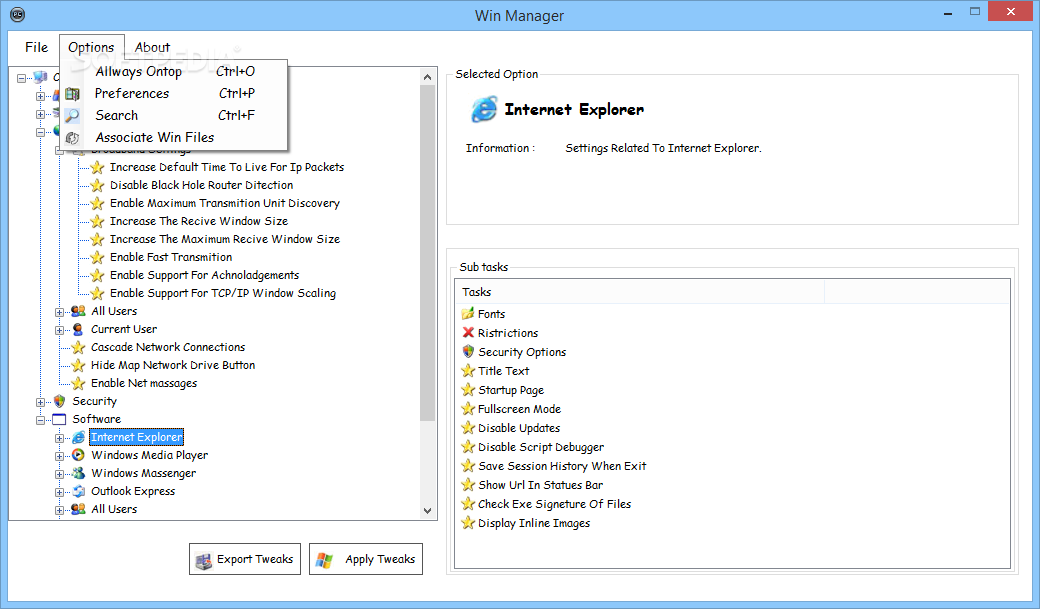Click the red X Ristrictions icon
This screenshot has width=1040, height=609.
tap(468, 332)
